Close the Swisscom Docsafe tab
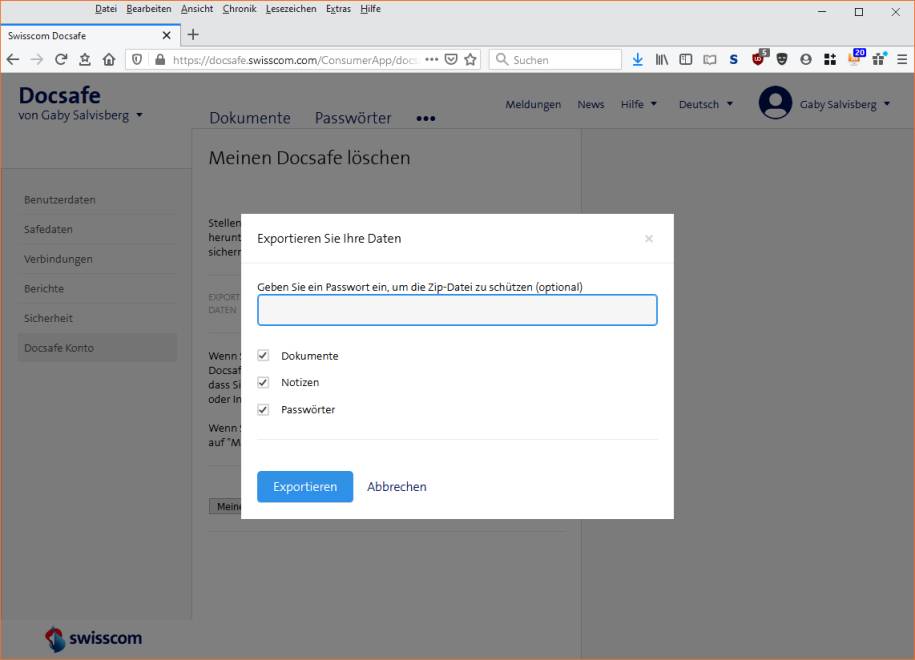 pyautogui.click(x=166, y=36)
